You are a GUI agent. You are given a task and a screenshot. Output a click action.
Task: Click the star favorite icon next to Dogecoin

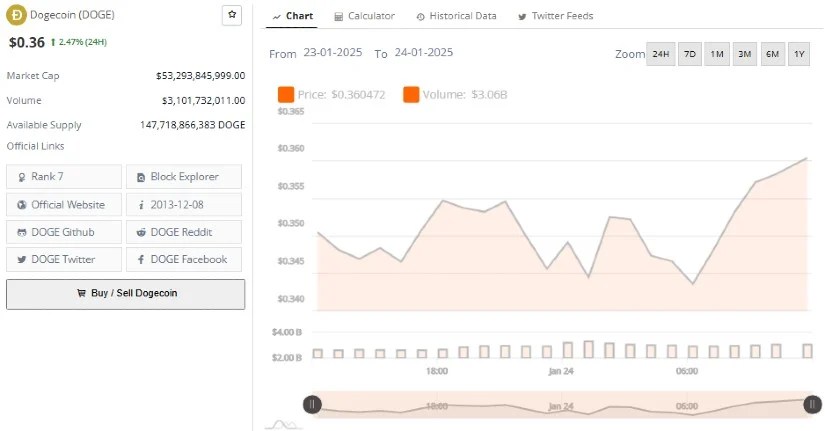232,15
